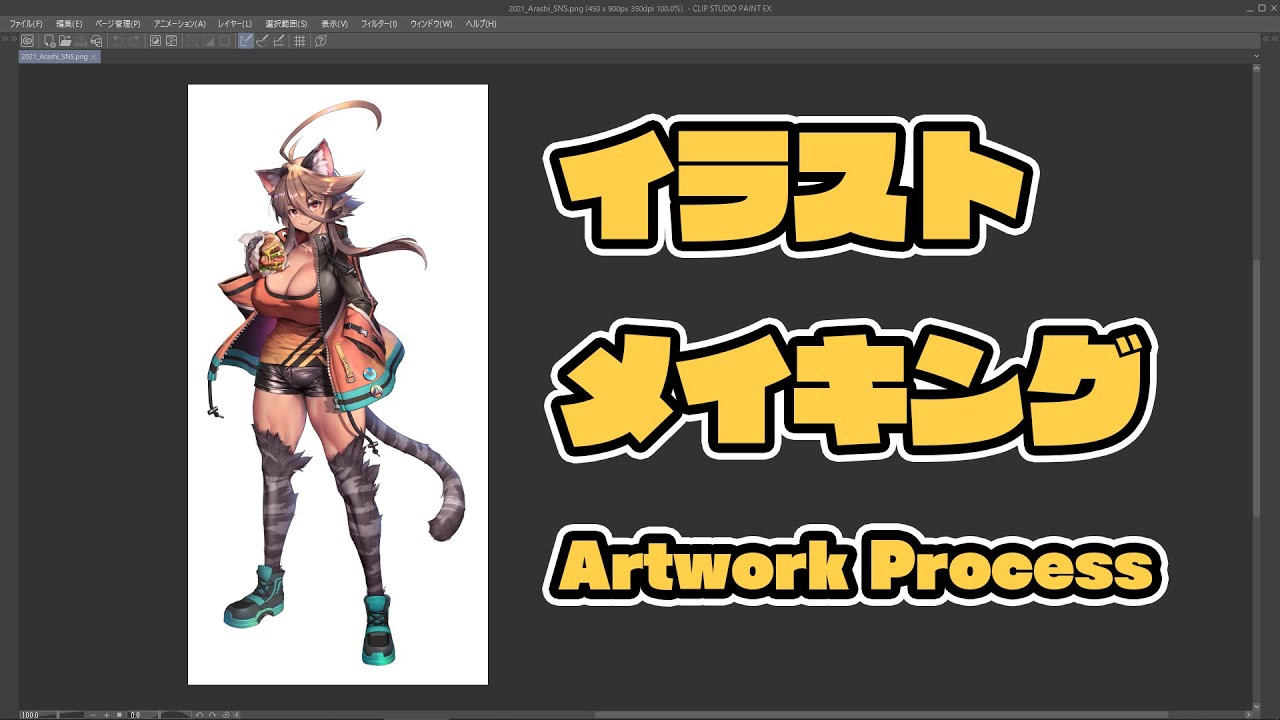Open the 編集(E) menu
Image resolution: width=1280 pixels, height=720 pixels.
69,23
